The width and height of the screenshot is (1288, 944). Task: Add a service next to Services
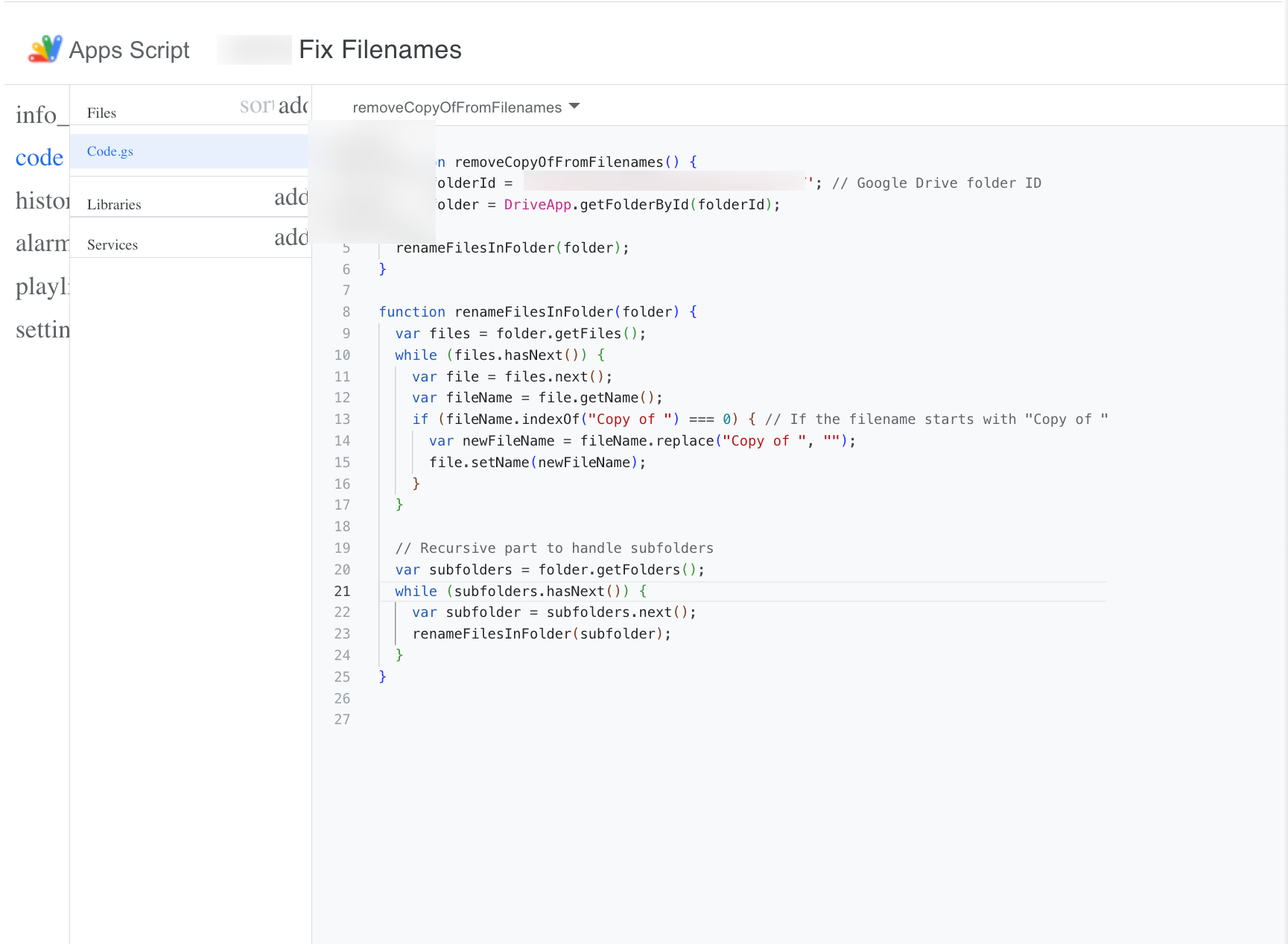(291, 238)
